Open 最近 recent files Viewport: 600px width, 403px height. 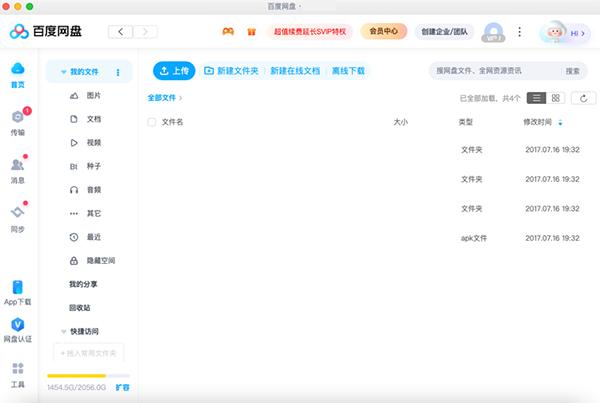(x=86, y=237)
